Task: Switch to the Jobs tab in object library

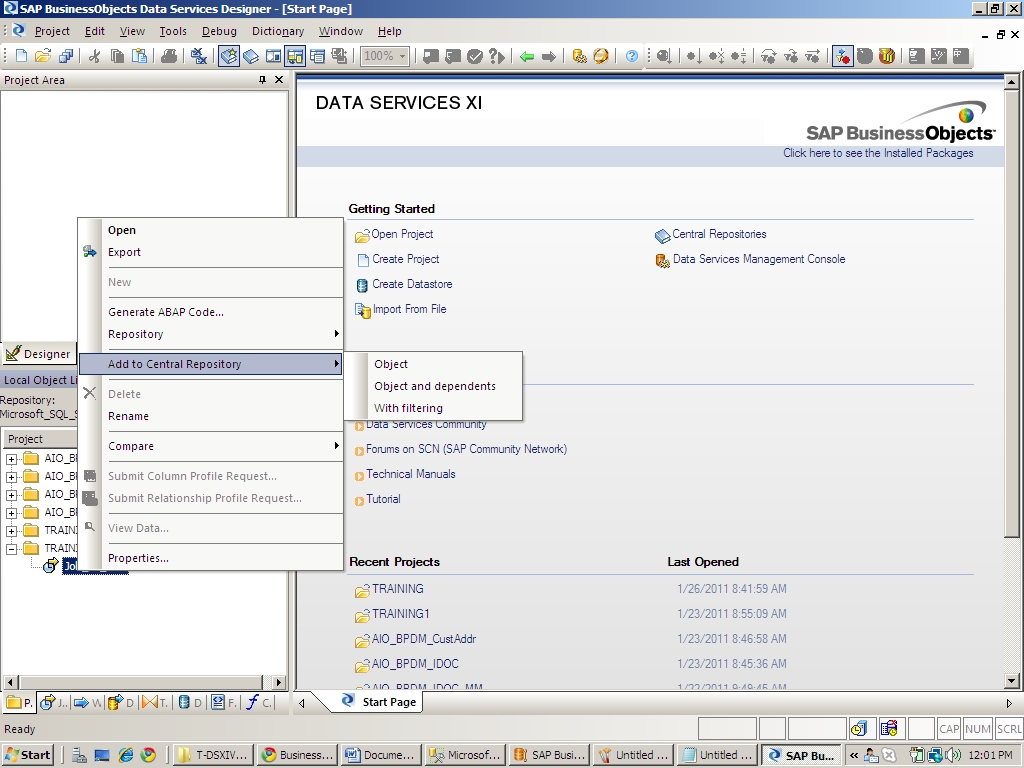Action: tap(54, 703)
